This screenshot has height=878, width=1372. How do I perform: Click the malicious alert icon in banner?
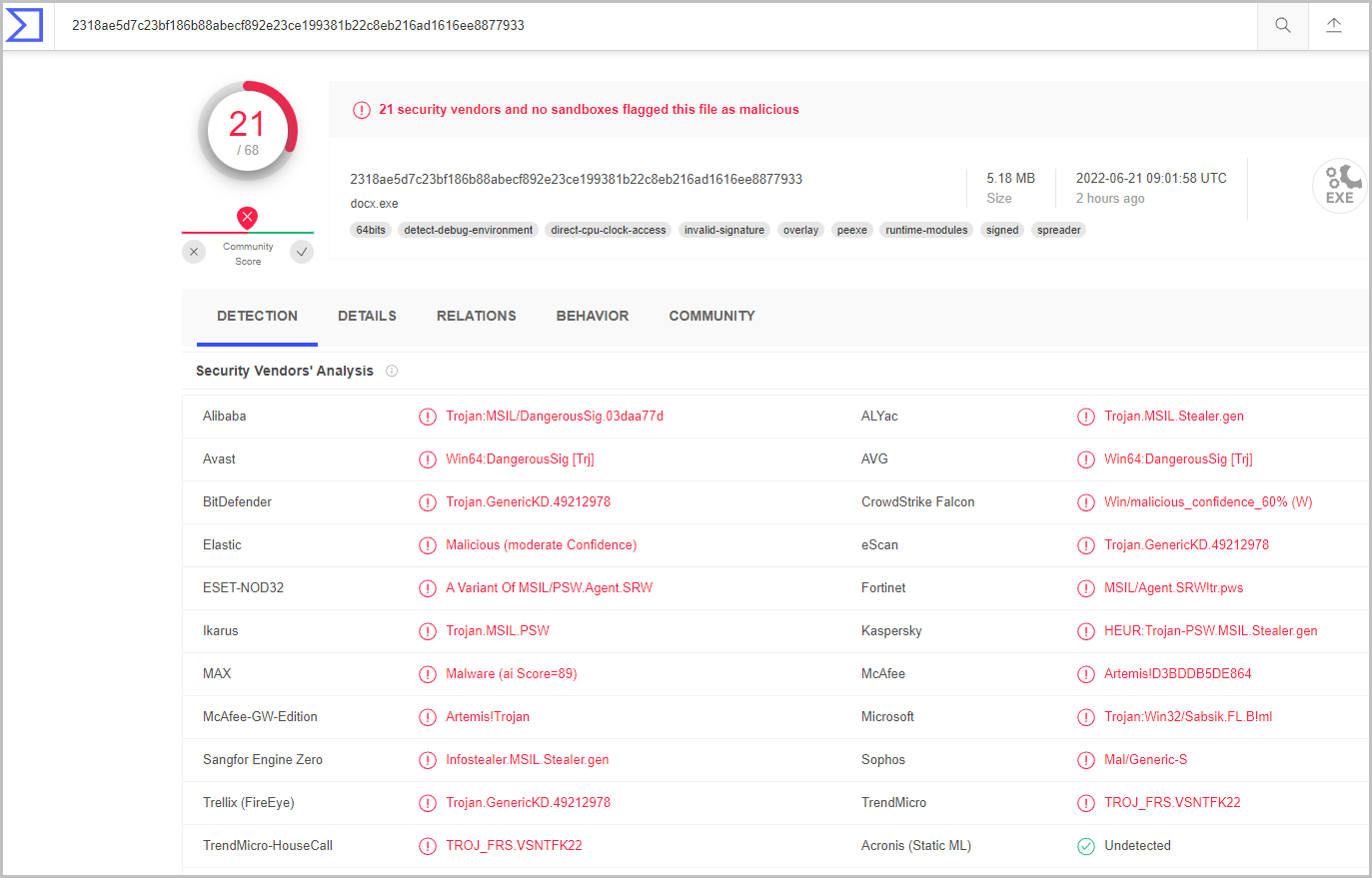[362, 110]
